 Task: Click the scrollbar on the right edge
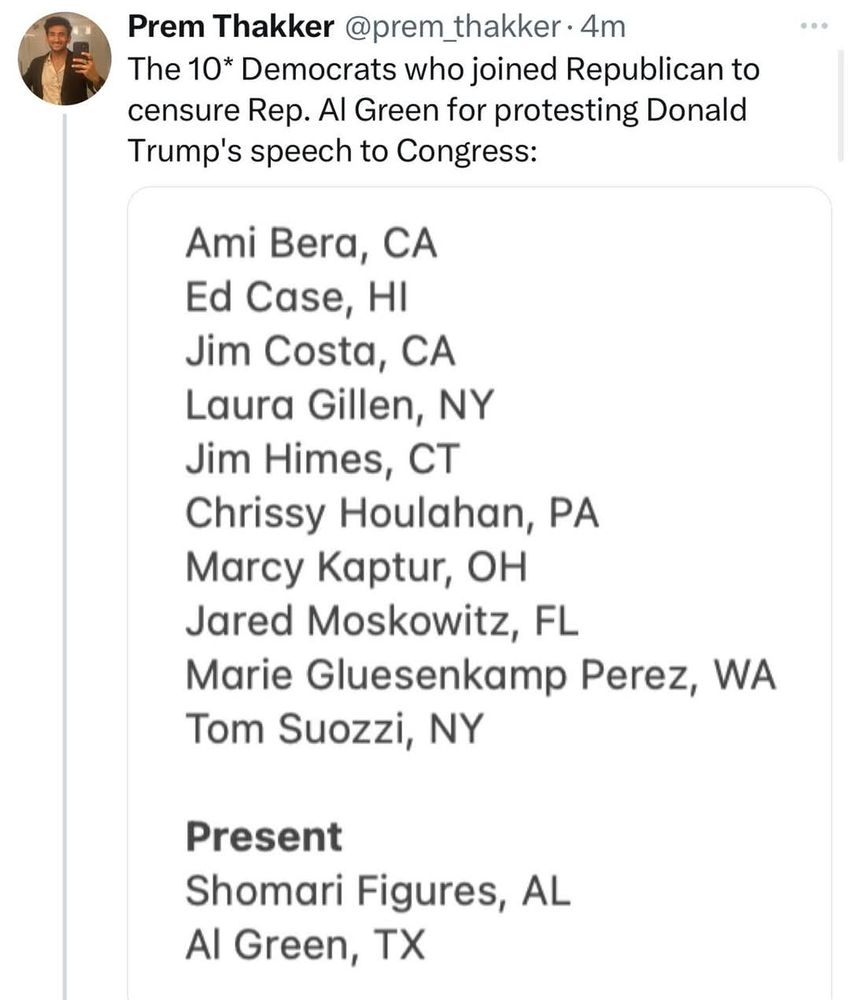point(840,105)
